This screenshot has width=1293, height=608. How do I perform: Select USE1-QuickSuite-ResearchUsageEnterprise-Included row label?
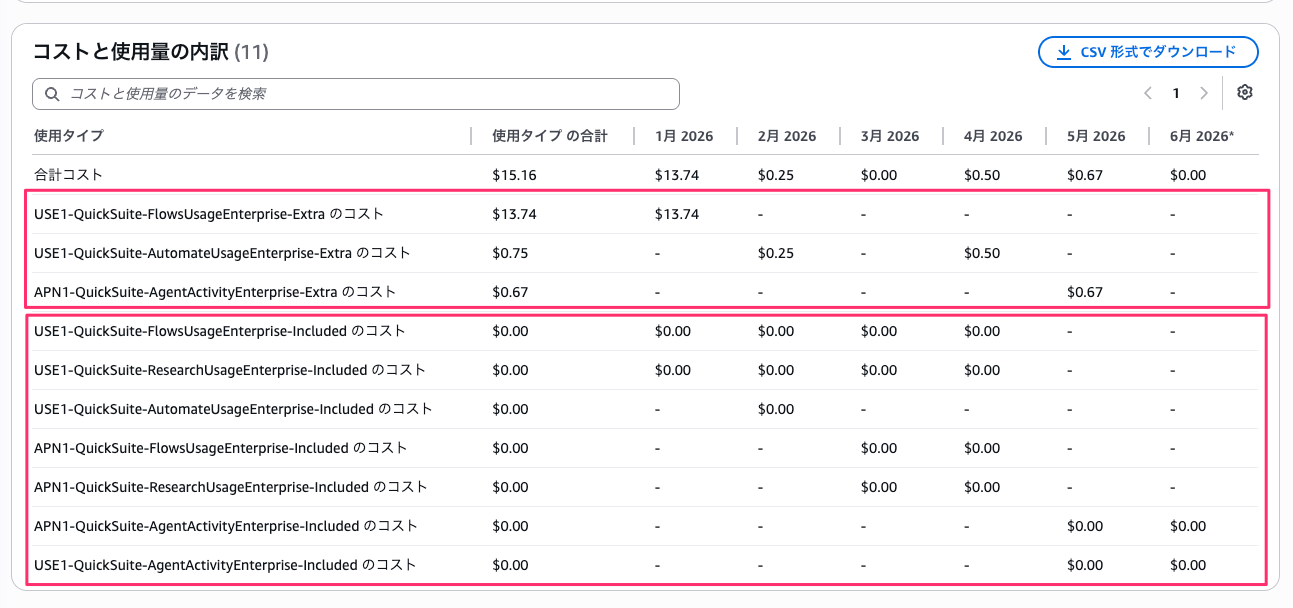pos(230,370)
